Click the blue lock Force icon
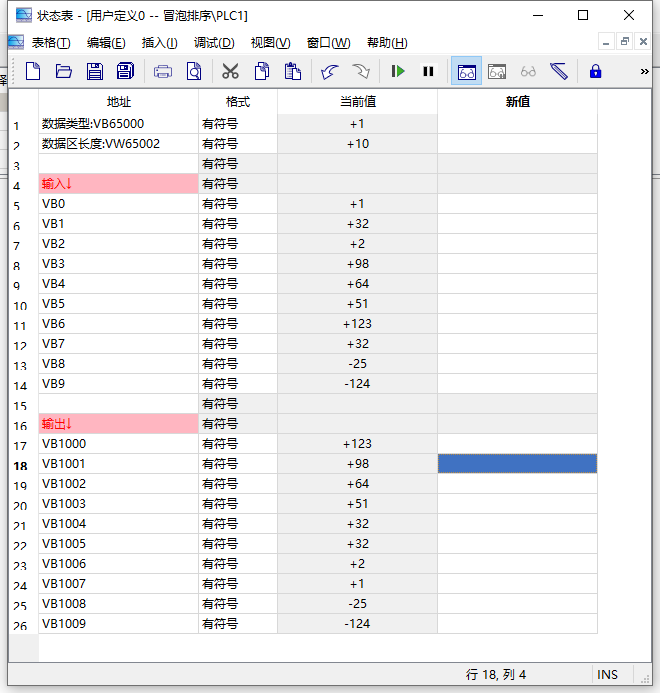Viewport: 660px width, 693px height. pos(595,71)
